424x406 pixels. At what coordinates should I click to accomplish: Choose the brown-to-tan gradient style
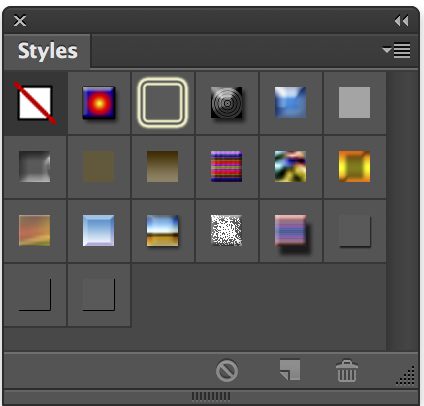[x=163, y=166]
